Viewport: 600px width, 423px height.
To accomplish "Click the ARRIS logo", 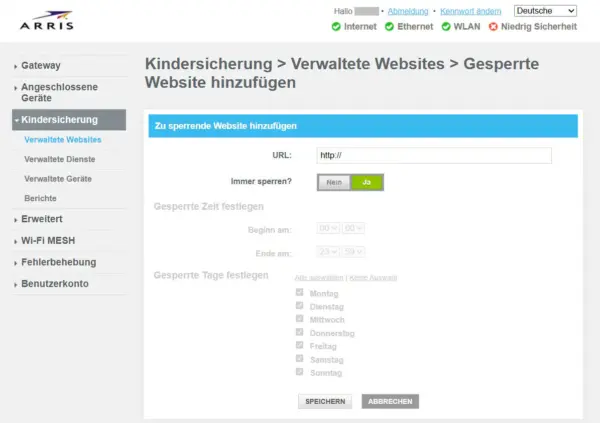I will pyautogui.click(x=47, y=21).
